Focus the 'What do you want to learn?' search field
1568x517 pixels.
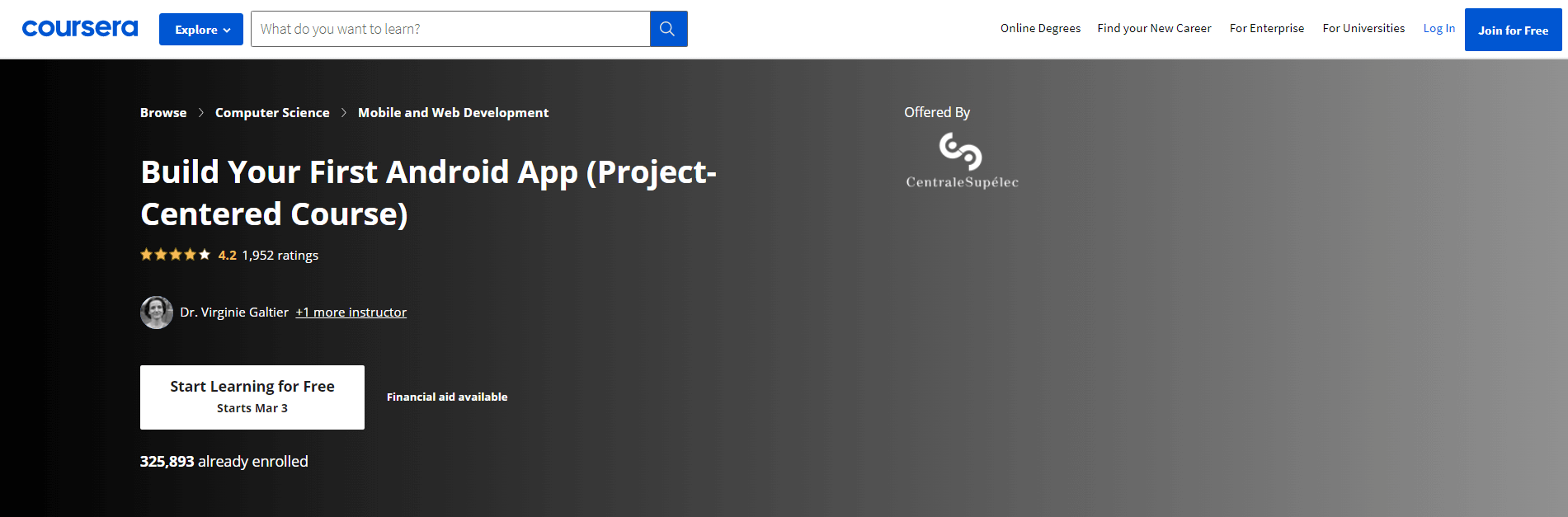pyautogui.click(x=450, y=29)
